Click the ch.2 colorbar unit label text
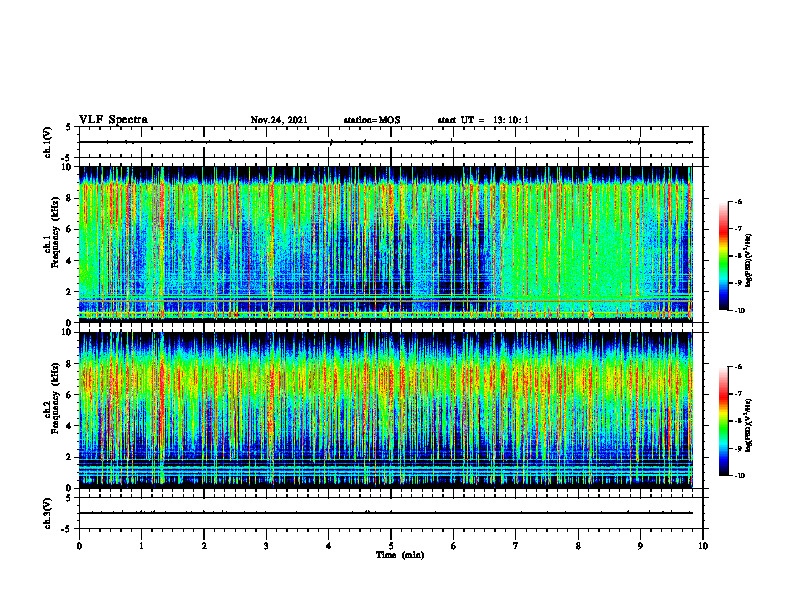The width and height of the screenshot is (792, 612). point(748,426)
